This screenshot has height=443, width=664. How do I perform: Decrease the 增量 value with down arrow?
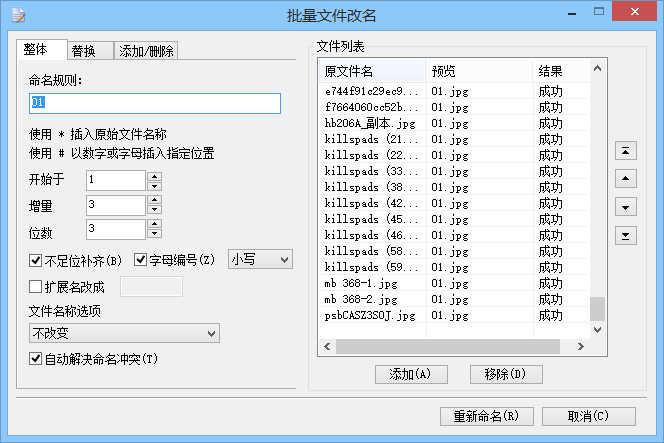[154, 210]
